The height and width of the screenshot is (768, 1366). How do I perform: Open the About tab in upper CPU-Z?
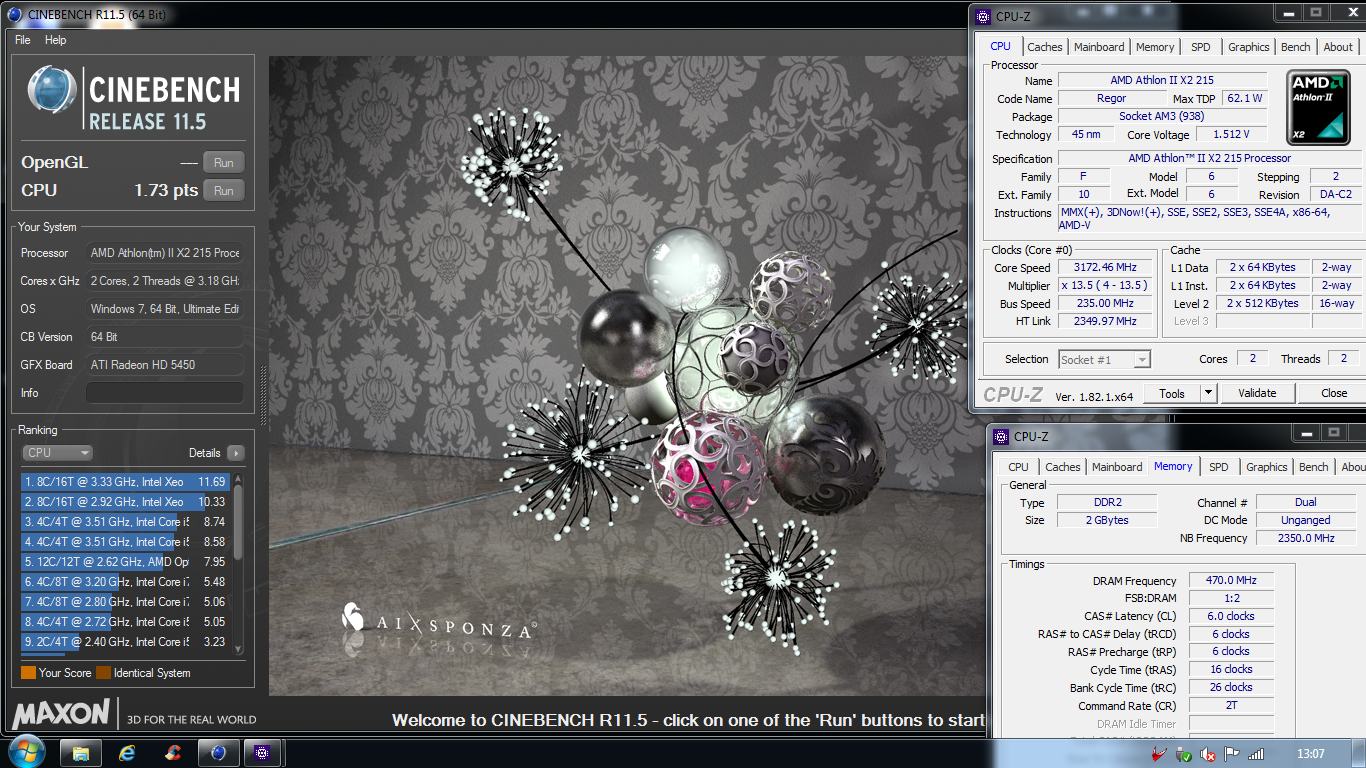click(x=1338, y=47)
